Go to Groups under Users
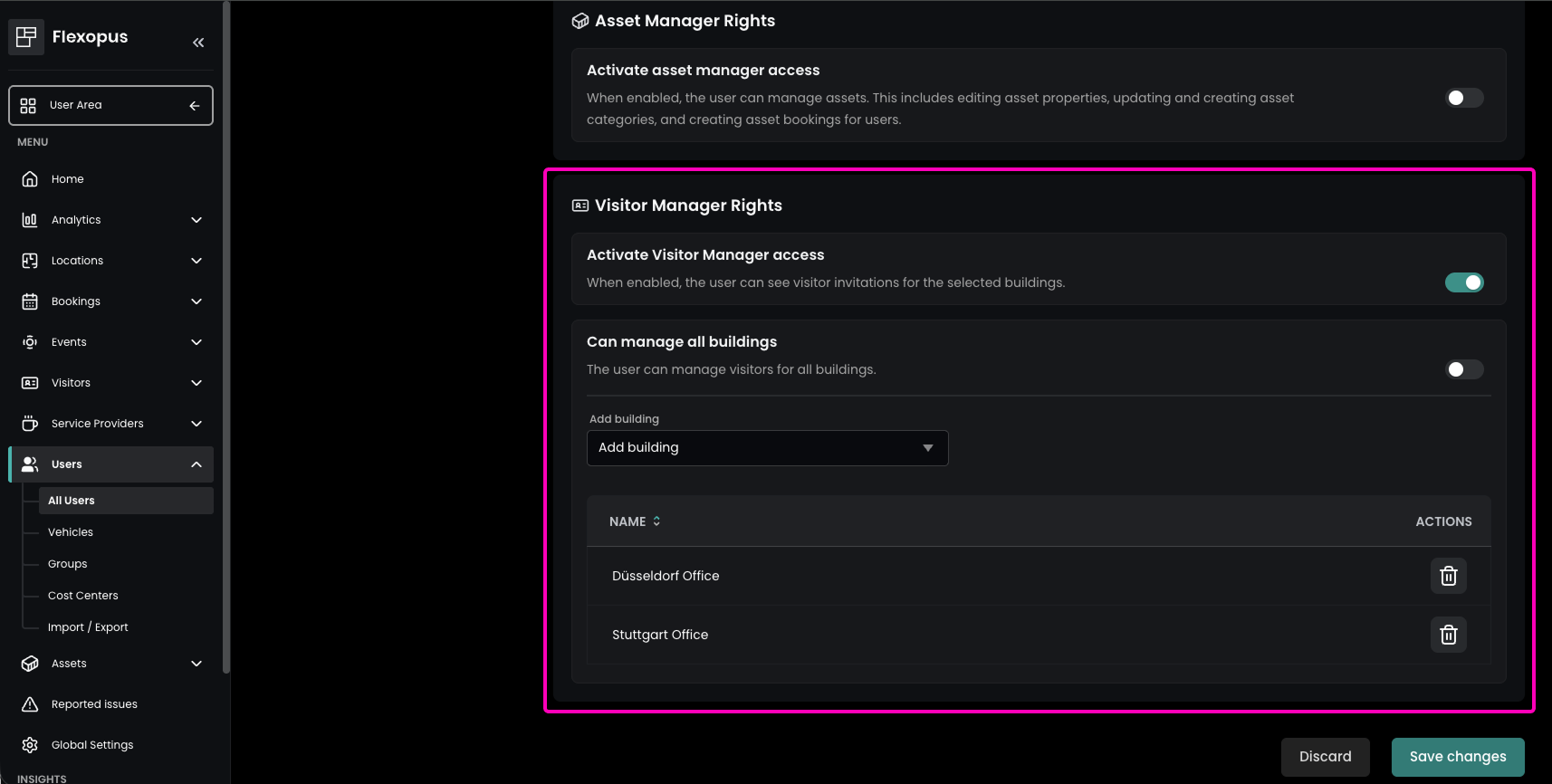The width and height of the screenshot is (1552, 784). tap(68, 564)
